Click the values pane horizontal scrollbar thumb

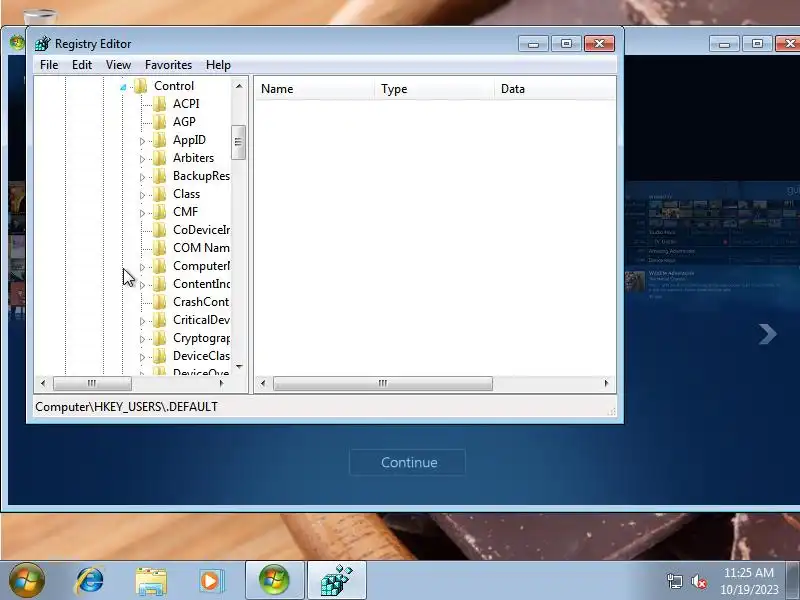coord(383,383)
